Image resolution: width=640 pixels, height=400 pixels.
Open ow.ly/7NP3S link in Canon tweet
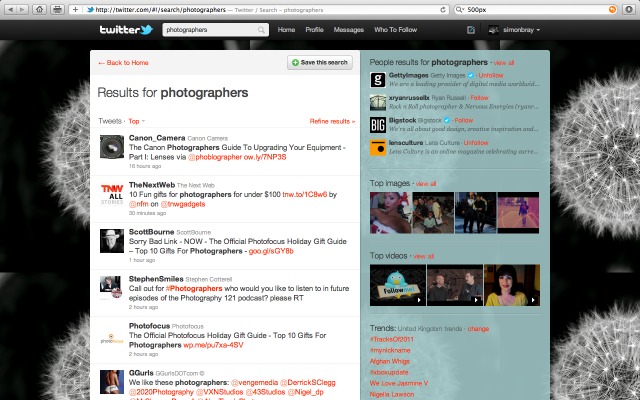265,157
